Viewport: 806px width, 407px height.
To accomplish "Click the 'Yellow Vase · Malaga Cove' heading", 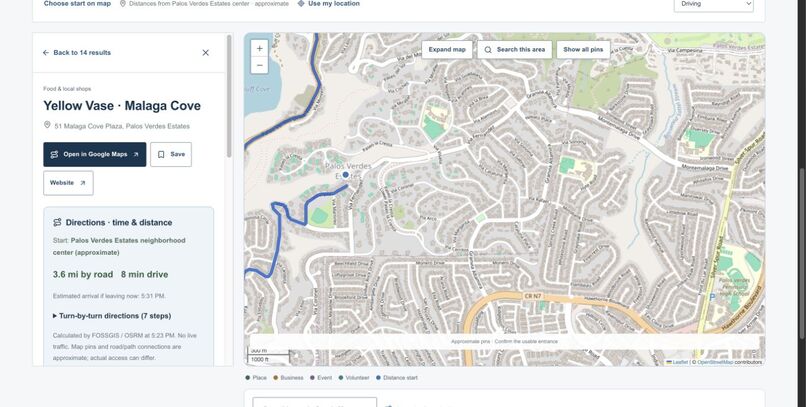I will (122, 106).
